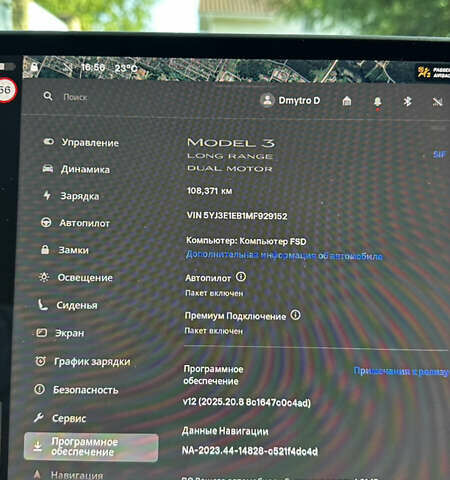This screenshot has height=480, width=450.
Task: Tap the 108,371 км odometer value
Action: point(209,191)
